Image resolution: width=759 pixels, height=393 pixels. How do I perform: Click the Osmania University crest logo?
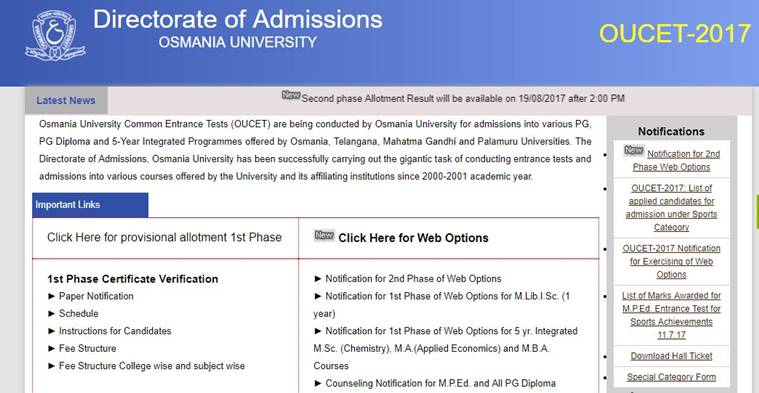point(56,35)
